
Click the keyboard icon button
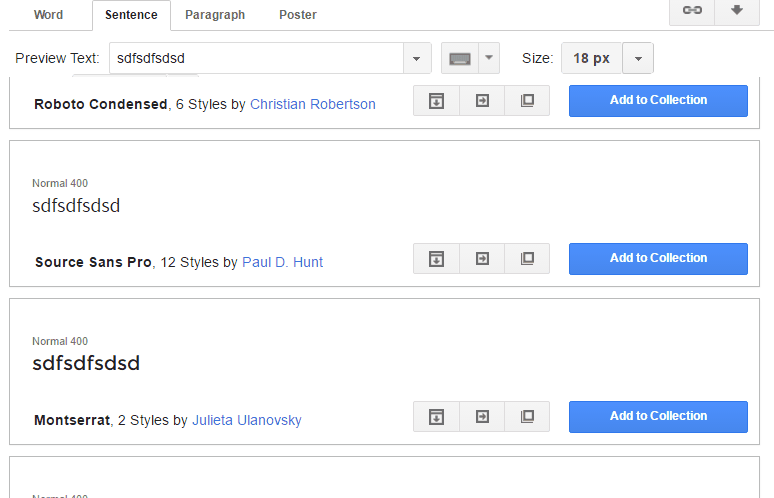459,58
